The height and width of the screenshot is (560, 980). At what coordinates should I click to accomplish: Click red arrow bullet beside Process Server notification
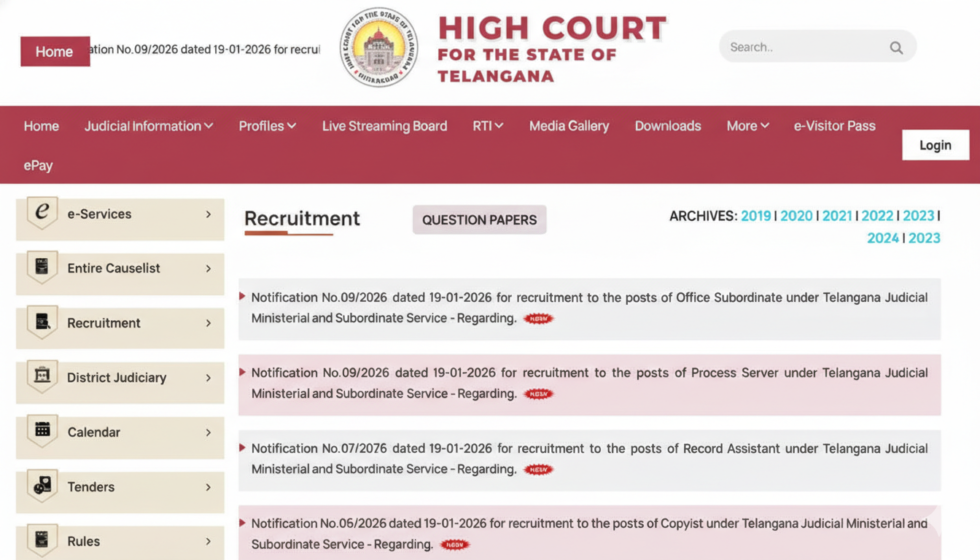(242, 372)
